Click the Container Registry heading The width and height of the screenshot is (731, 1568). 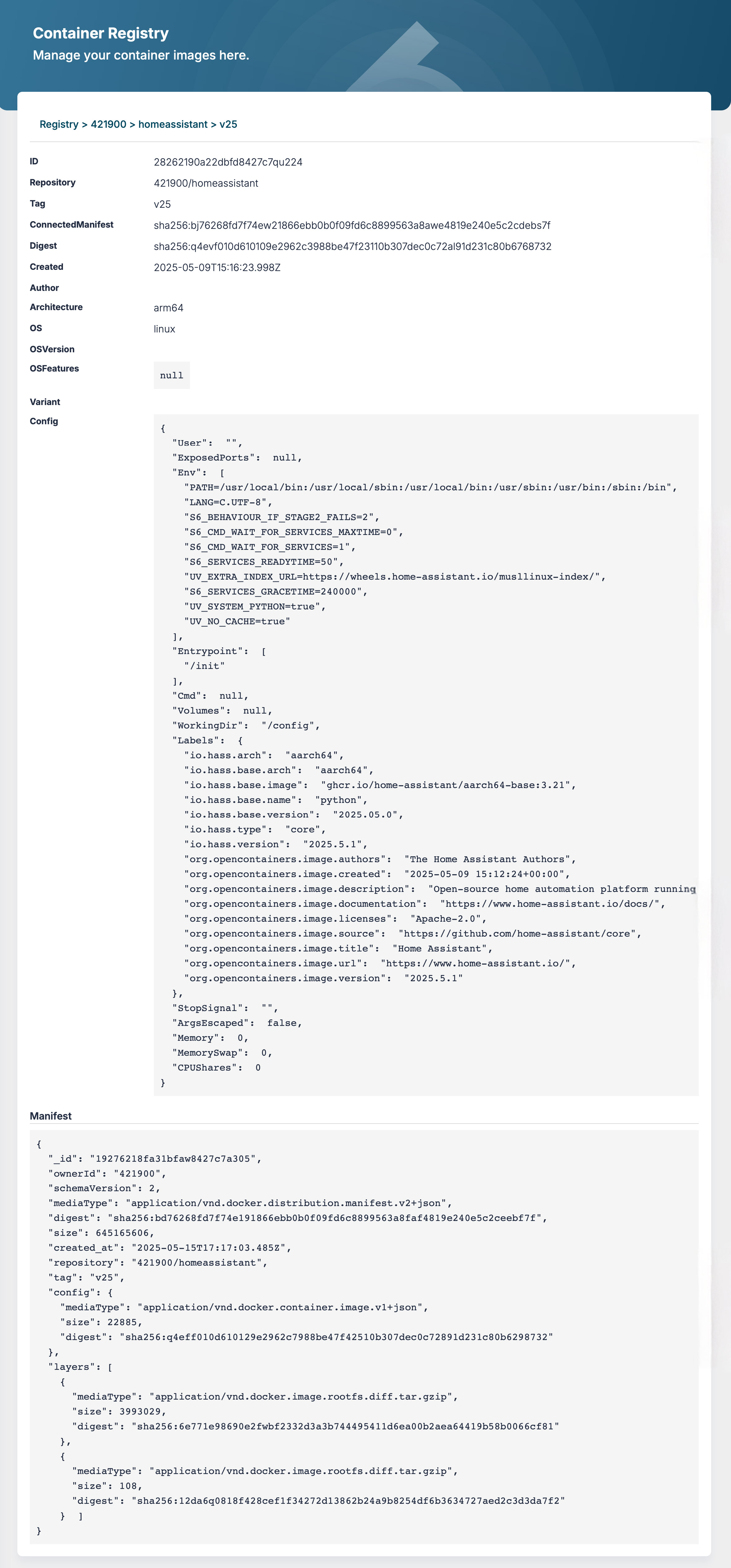tap(101, 33)
